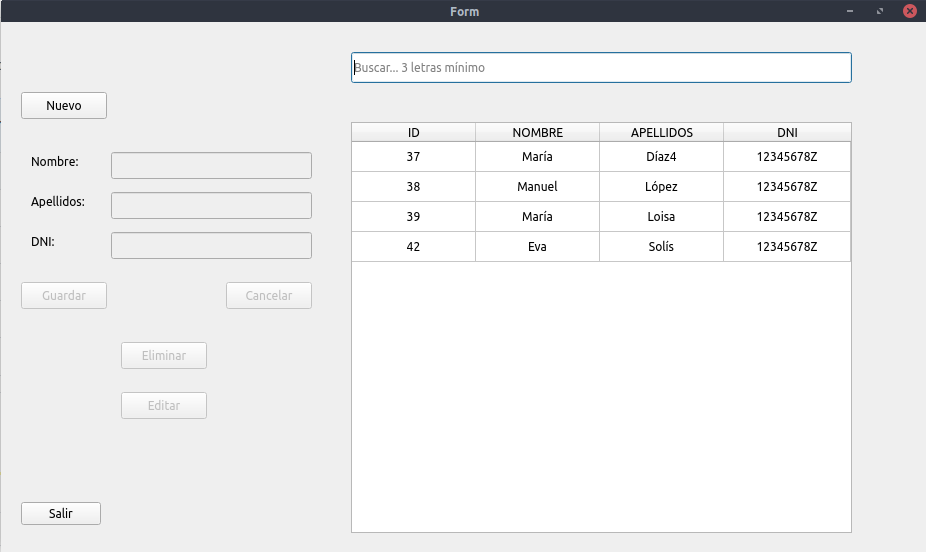The width and height of the screenshot is (926, 552).
Task: Sort table by ID column header
Action: tap(413, 132)
